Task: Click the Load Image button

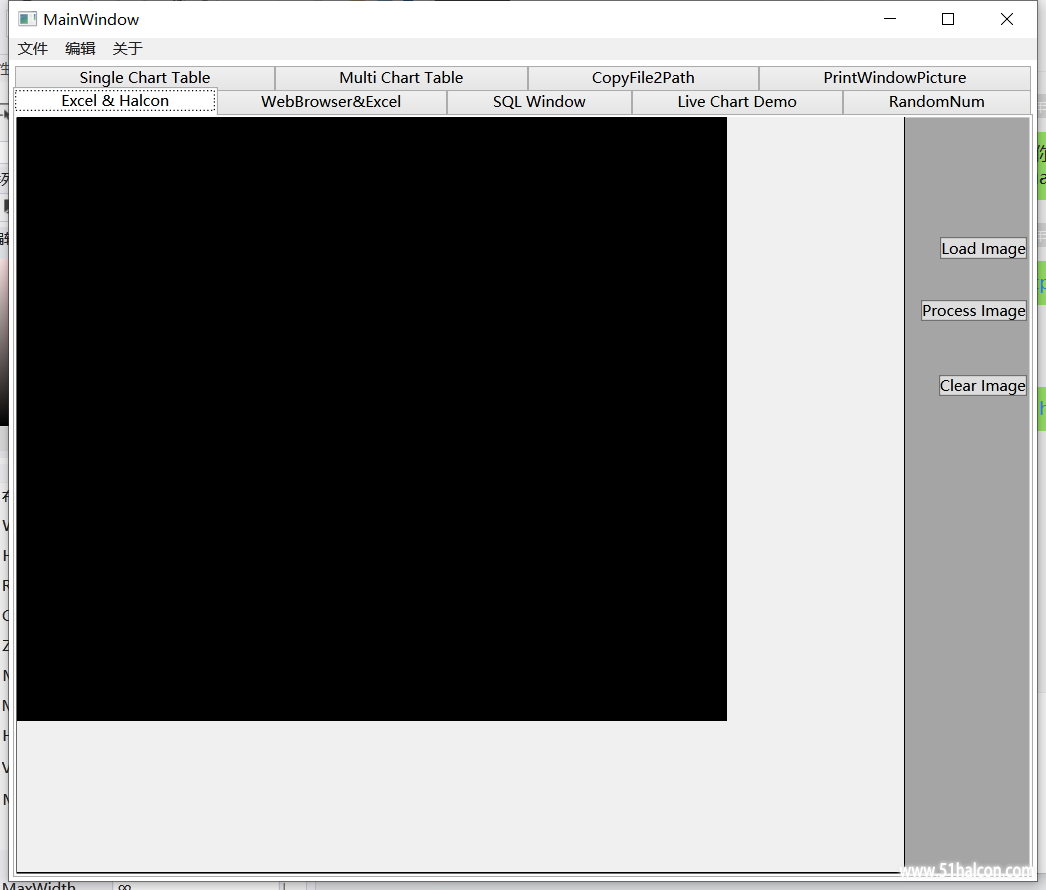Action: [983, 249]
